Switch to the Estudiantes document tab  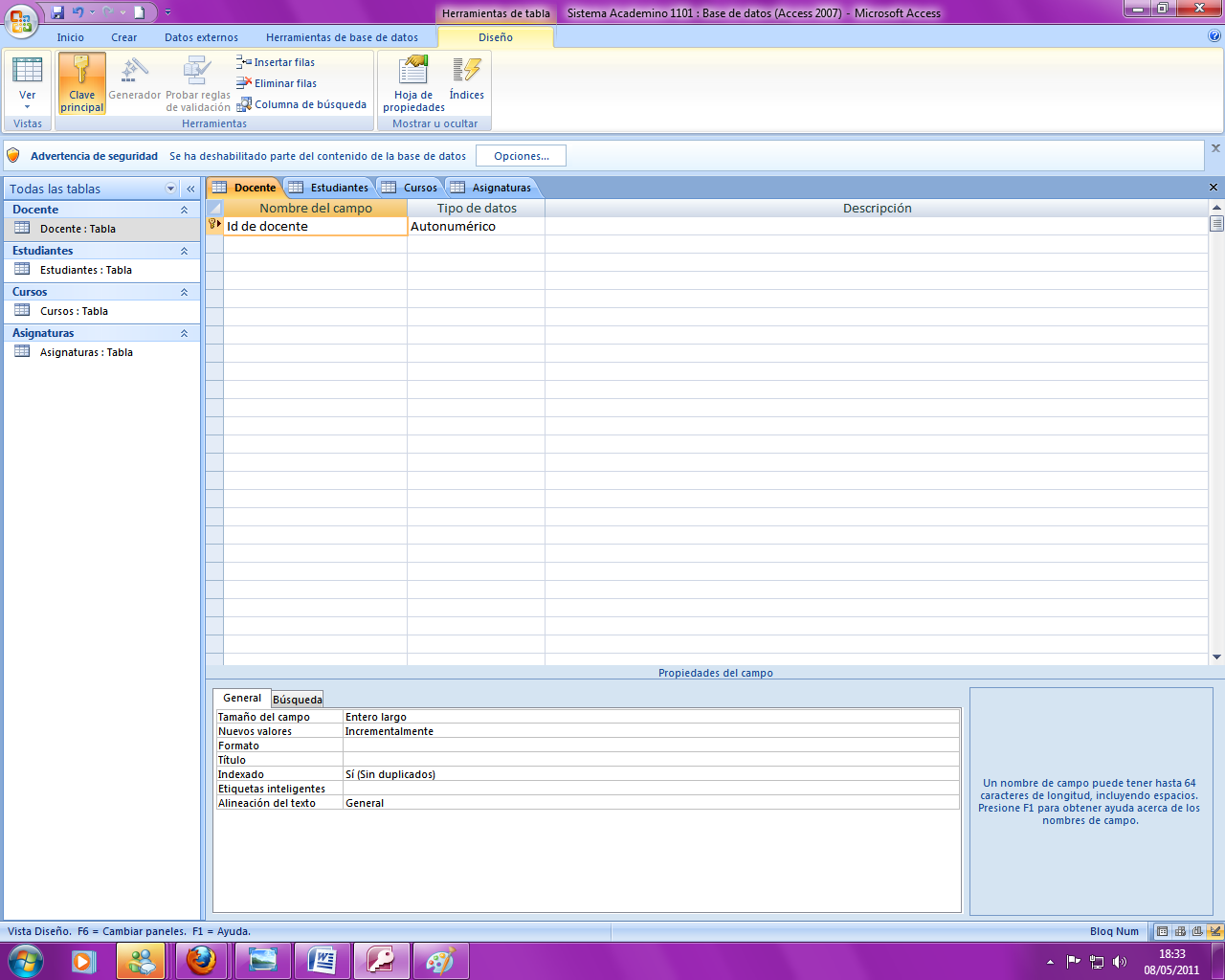(x=329, y=188)
